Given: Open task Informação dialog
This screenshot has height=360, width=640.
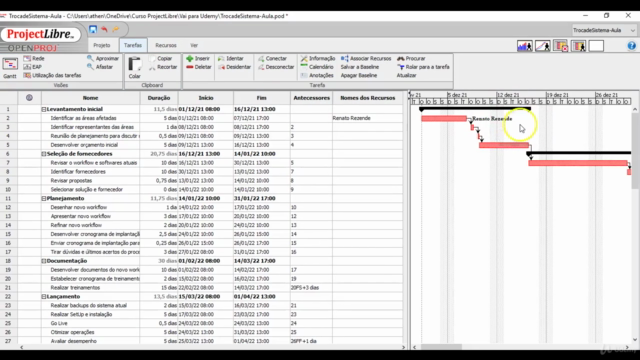Looking at the screenshot, I should (318, 58).
